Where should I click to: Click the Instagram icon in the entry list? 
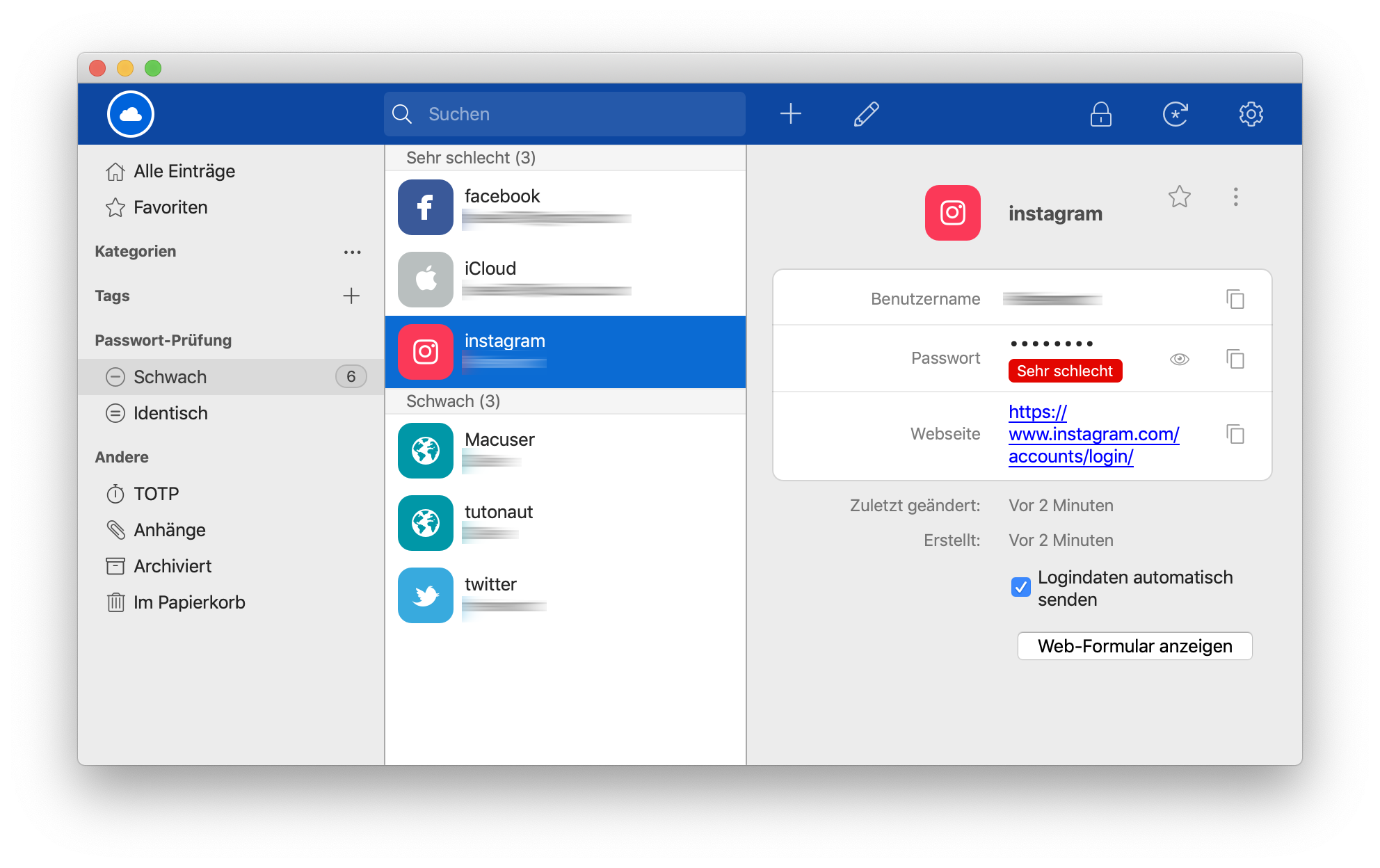(426, 352)
